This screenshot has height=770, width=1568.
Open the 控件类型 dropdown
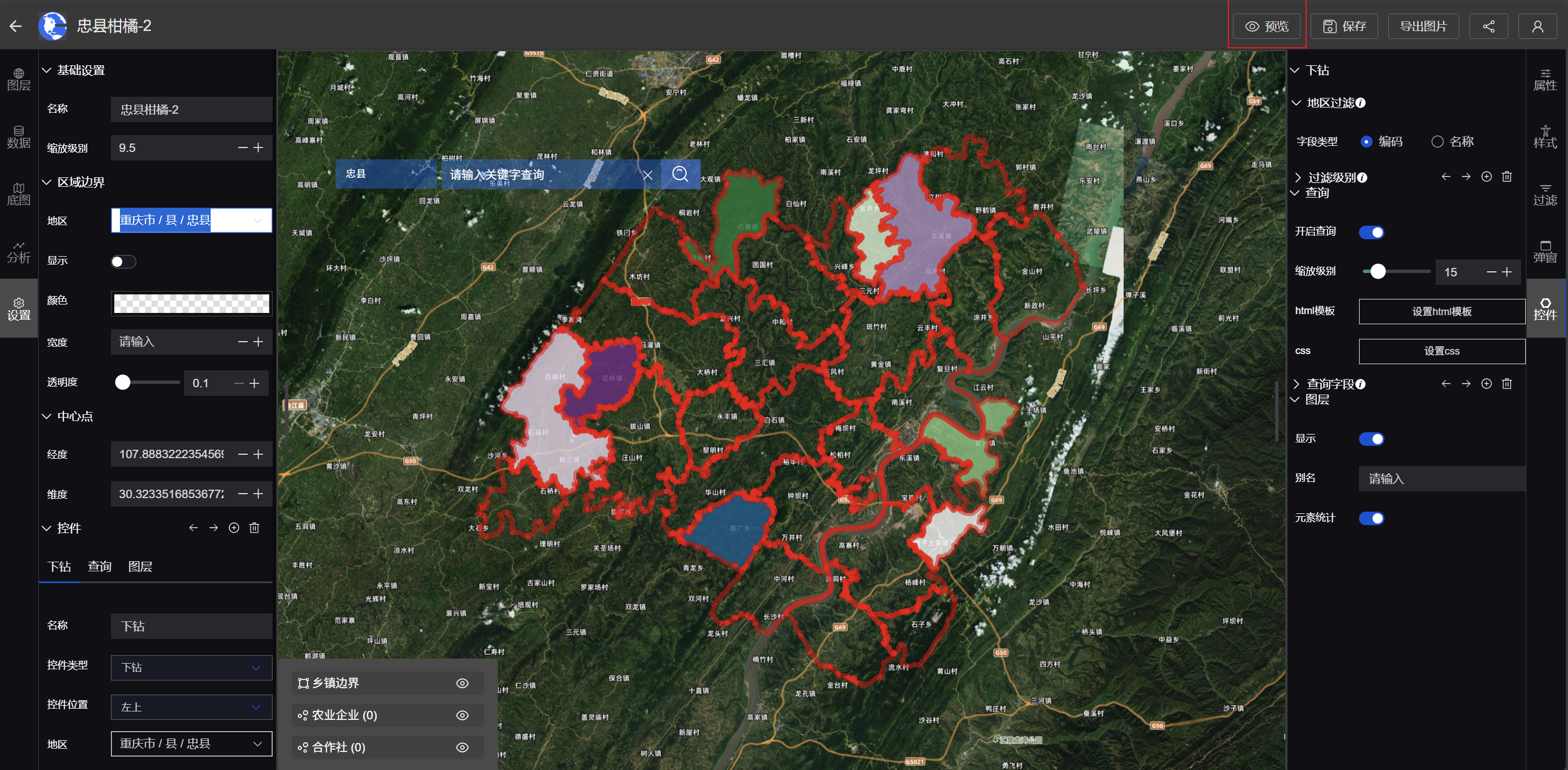coord(191,667)
